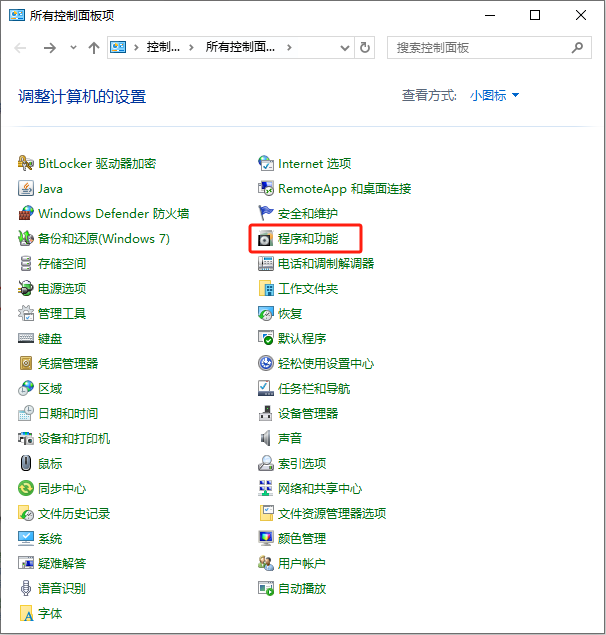Open the 管理工具 gear icon
606x635 pixels.
(x=26, y=313)
